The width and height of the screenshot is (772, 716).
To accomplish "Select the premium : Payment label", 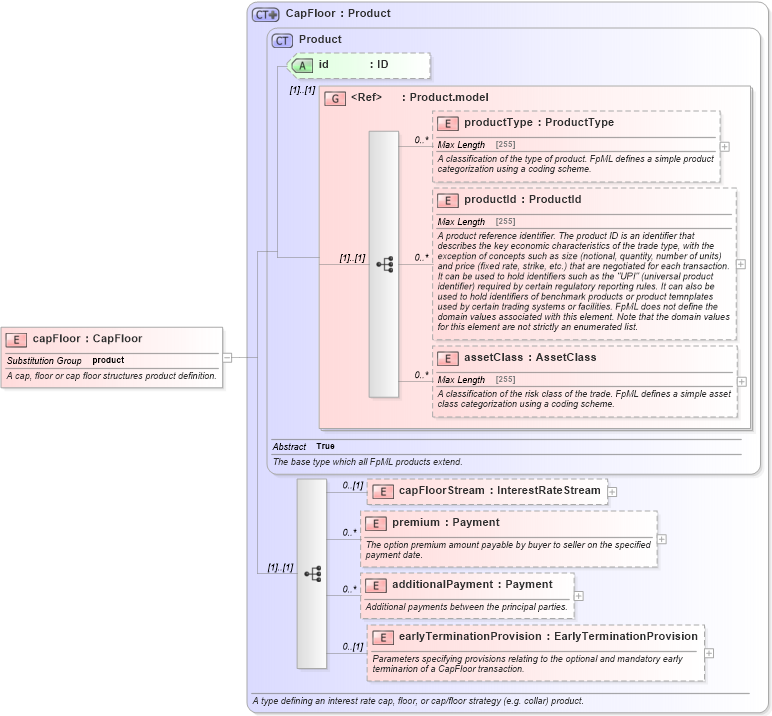I will [446, 522].
